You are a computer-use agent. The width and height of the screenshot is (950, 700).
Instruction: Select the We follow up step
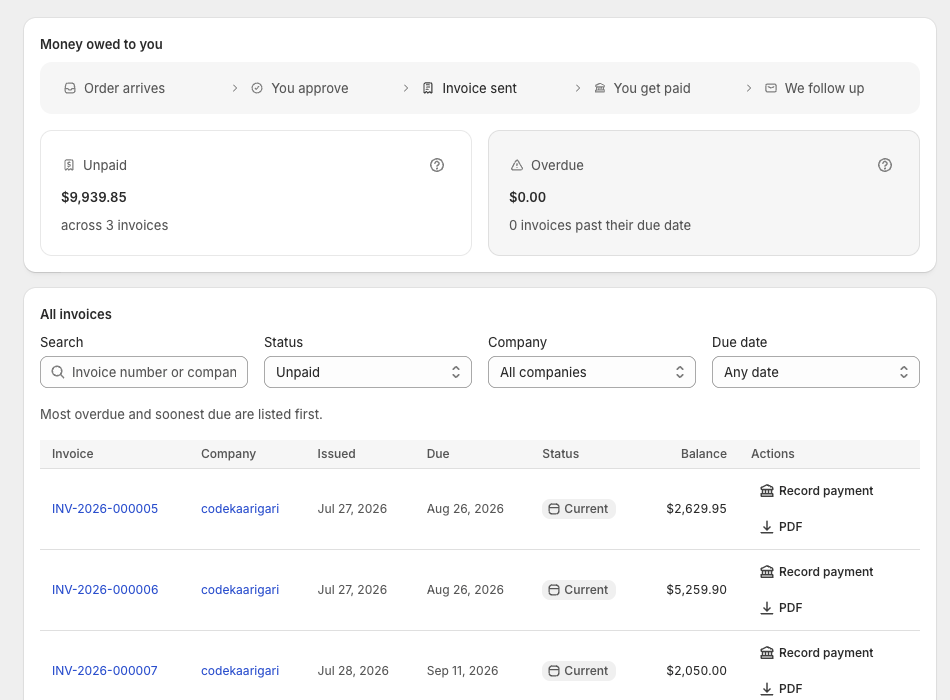[814, 88]
